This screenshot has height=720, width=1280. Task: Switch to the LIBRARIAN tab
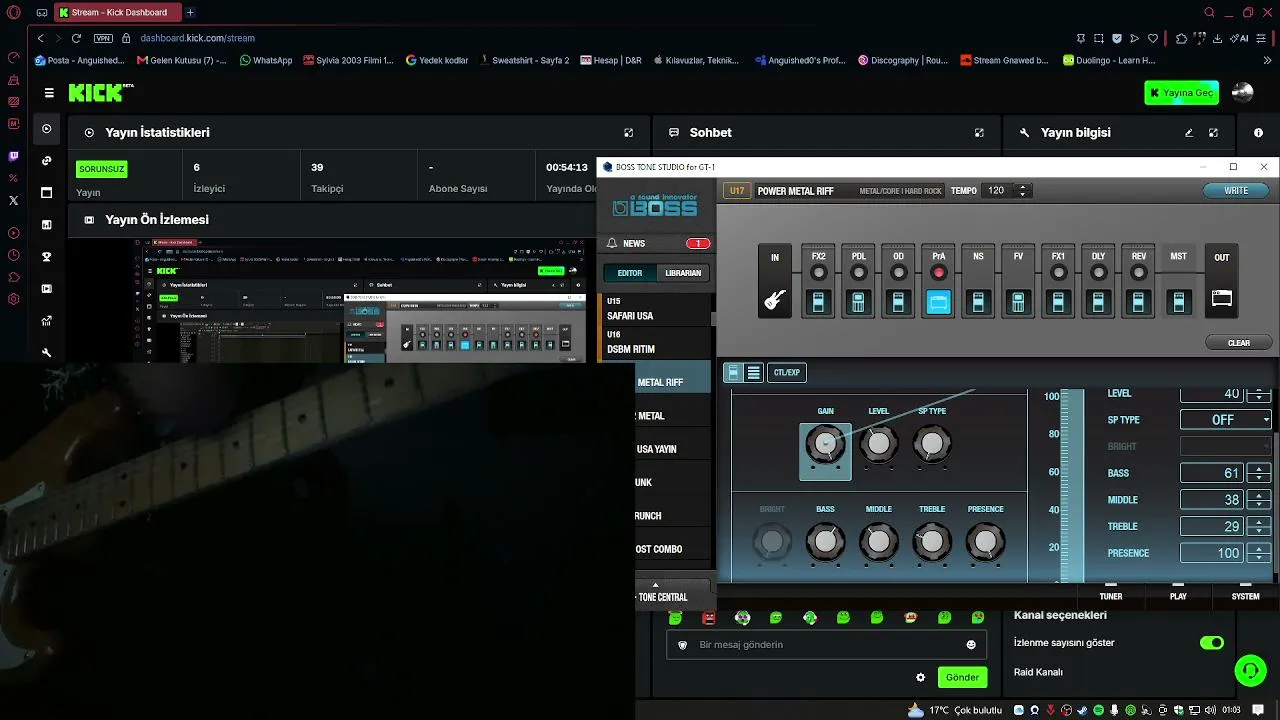point(684,273)
